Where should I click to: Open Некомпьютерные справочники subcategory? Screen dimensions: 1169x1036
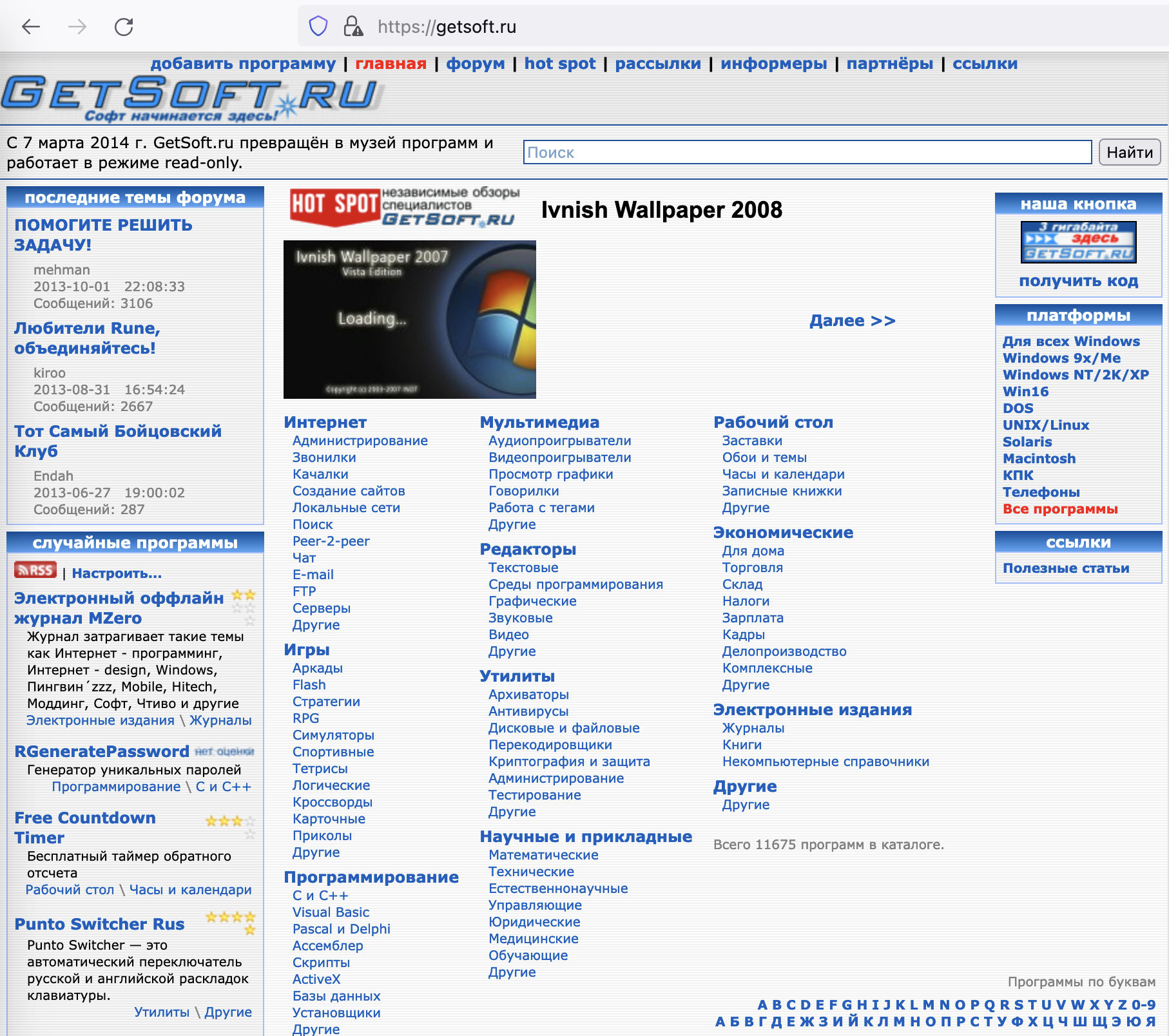pos(826,762)
